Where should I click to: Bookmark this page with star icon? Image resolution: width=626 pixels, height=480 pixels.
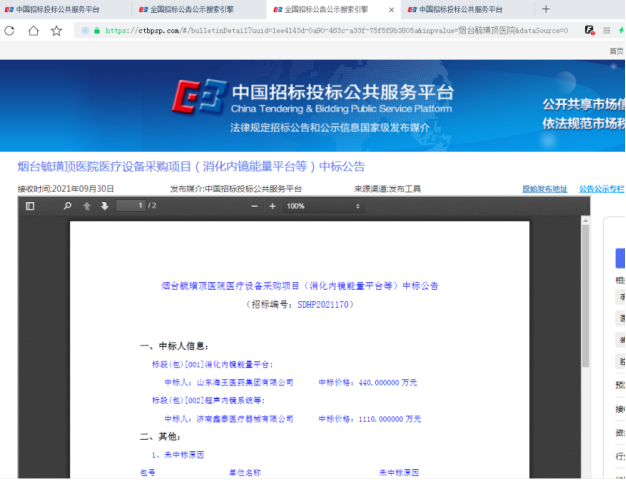click(x=56, y=31)
